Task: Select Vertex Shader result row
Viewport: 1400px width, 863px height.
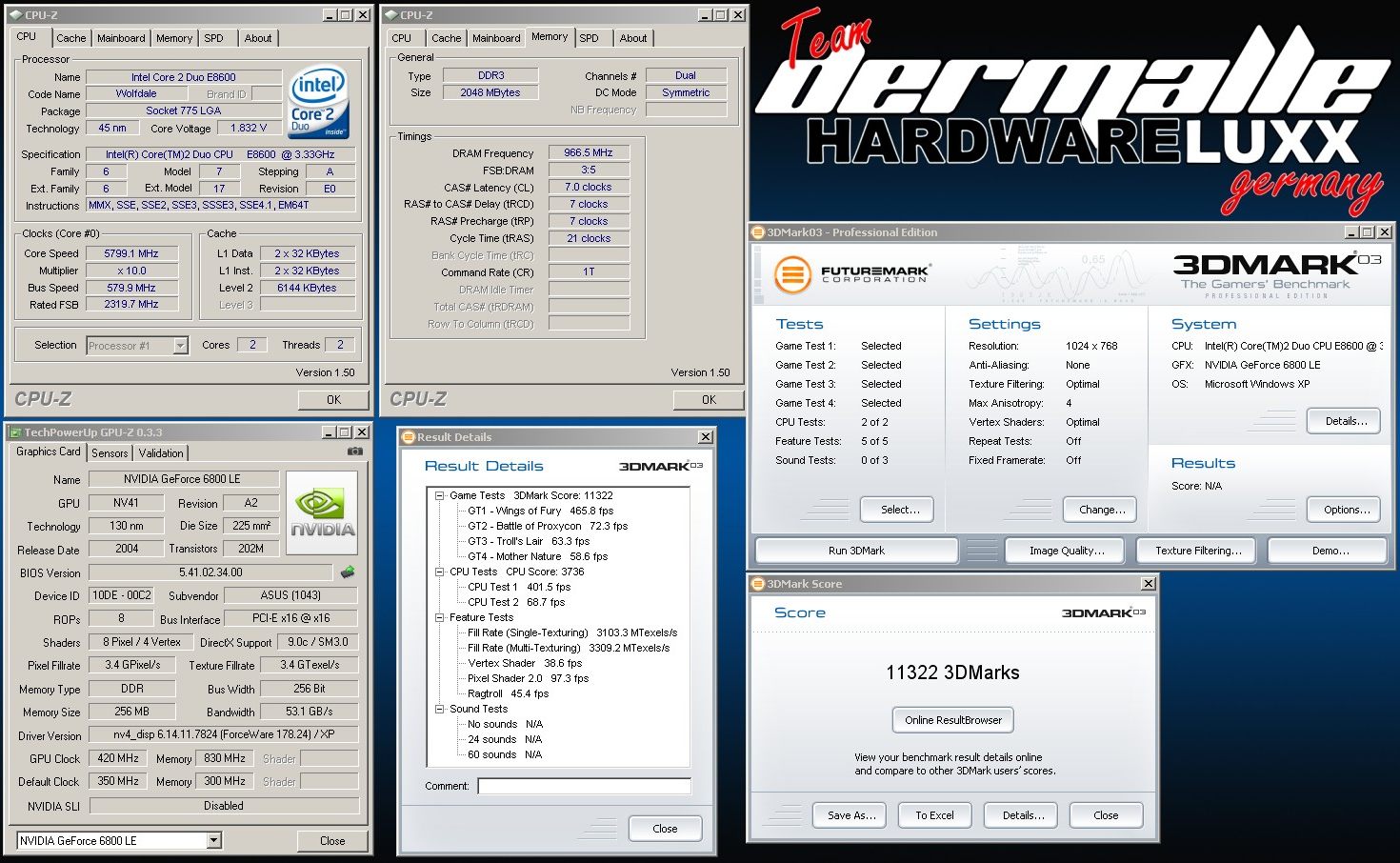Action: (525, 663)
